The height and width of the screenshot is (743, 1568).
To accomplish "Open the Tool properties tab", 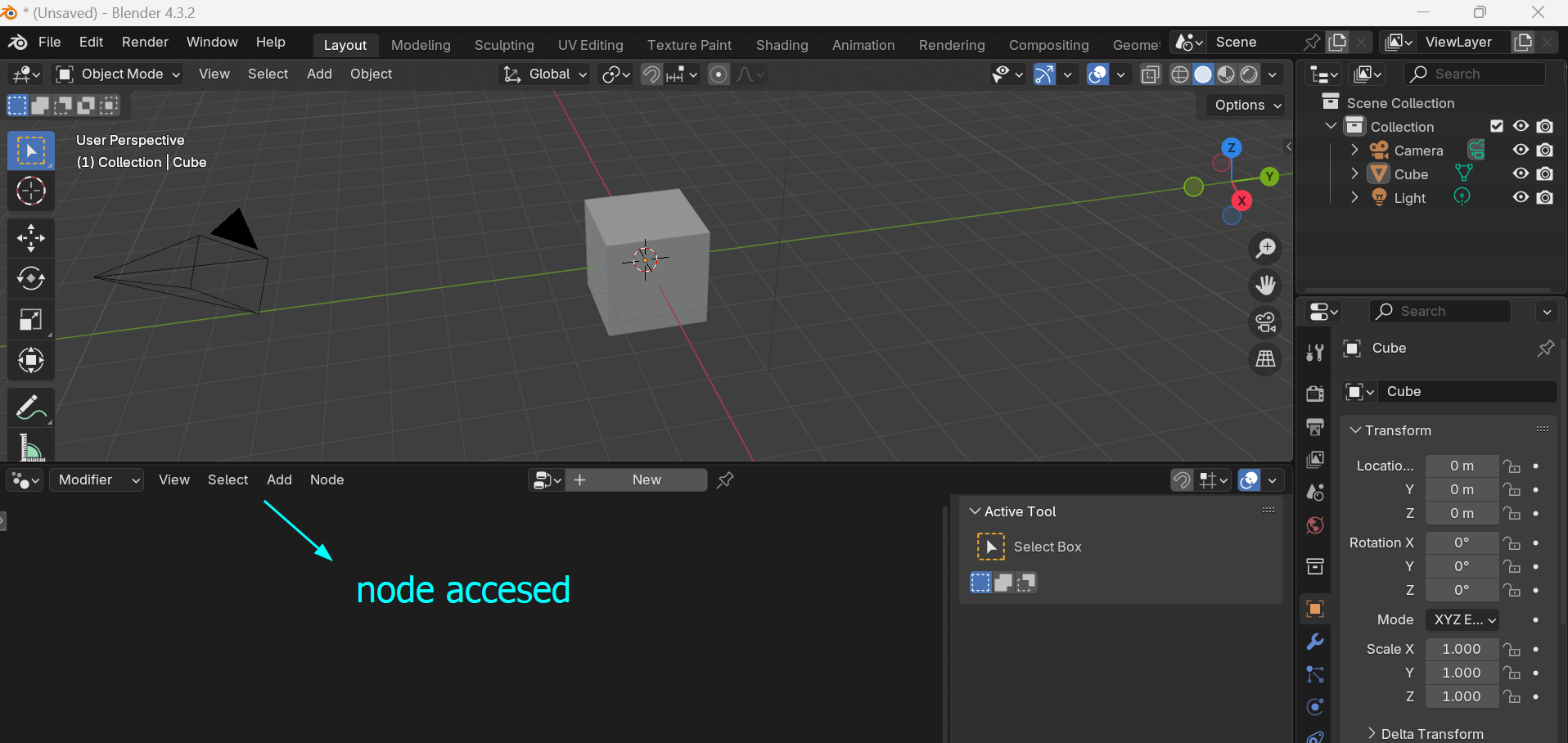I will [1315, 353].
